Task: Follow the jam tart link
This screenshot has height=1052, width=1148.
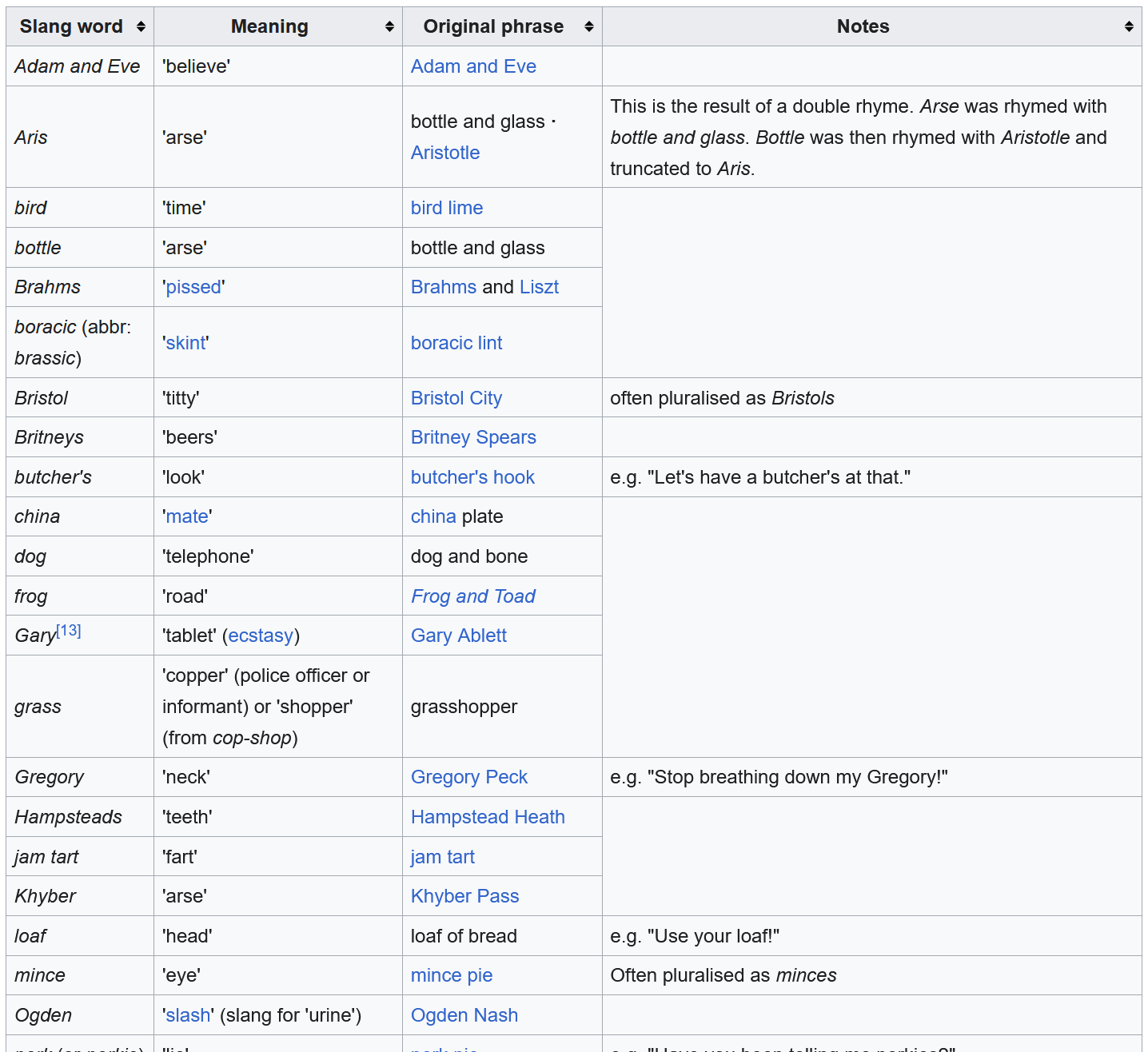Action: [443, 857]
